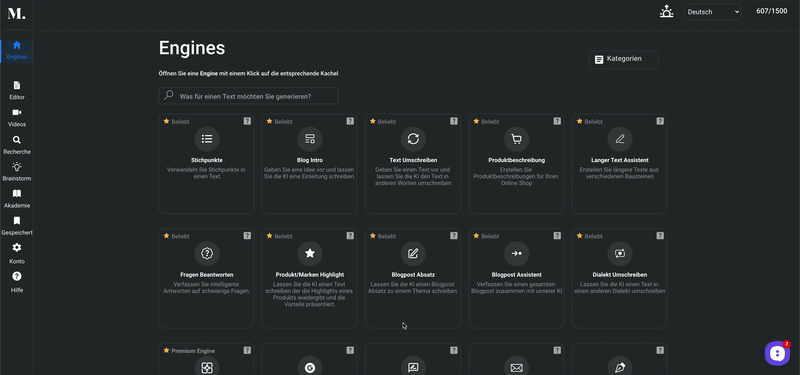Open Langer Text Assistent tile
The height and width of the screenshot is (375, 800).
(x=619, y=163)
